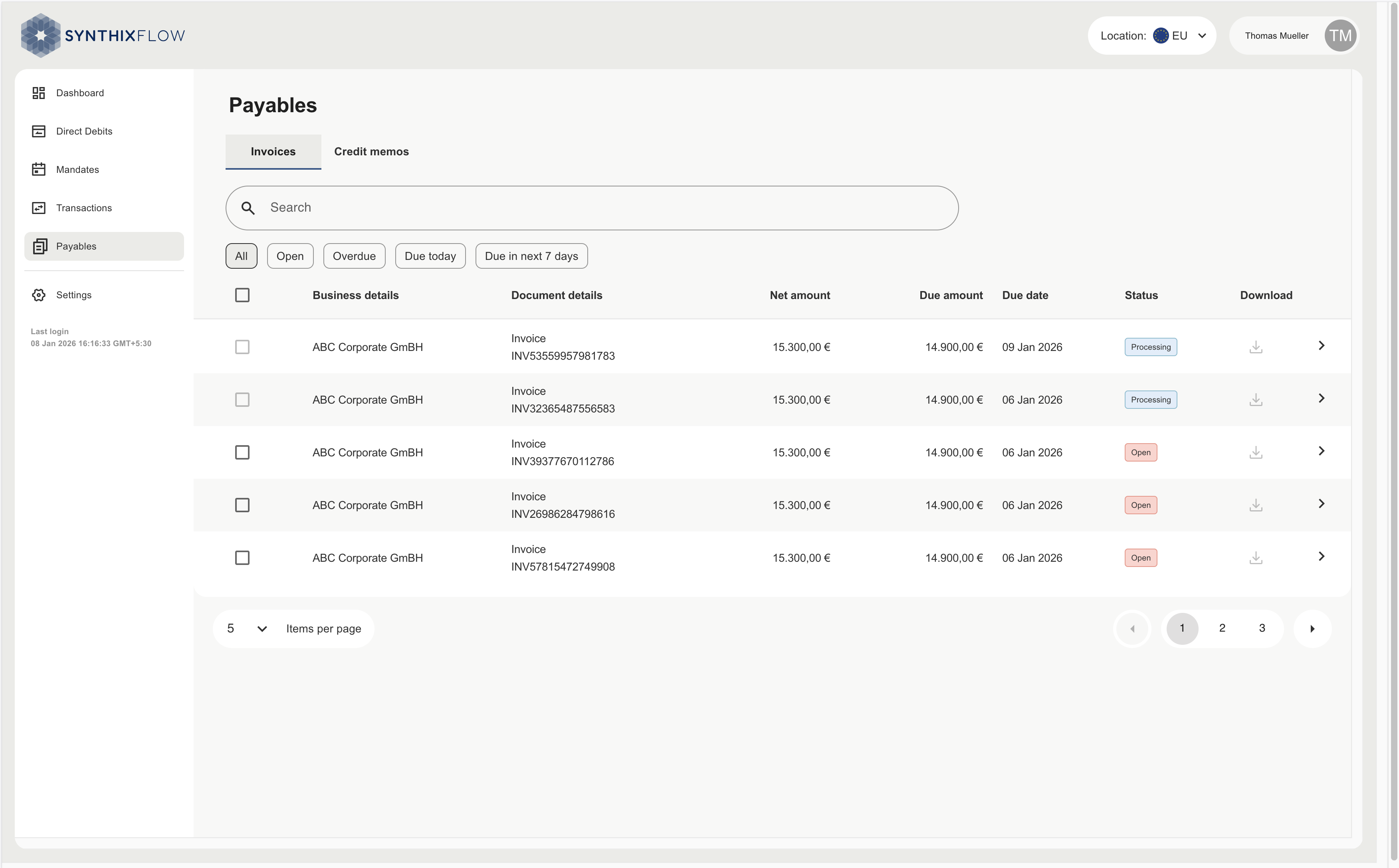Open the Location EU dropdown
This screenshot has height=868, width=1399.
[1151, 36]
